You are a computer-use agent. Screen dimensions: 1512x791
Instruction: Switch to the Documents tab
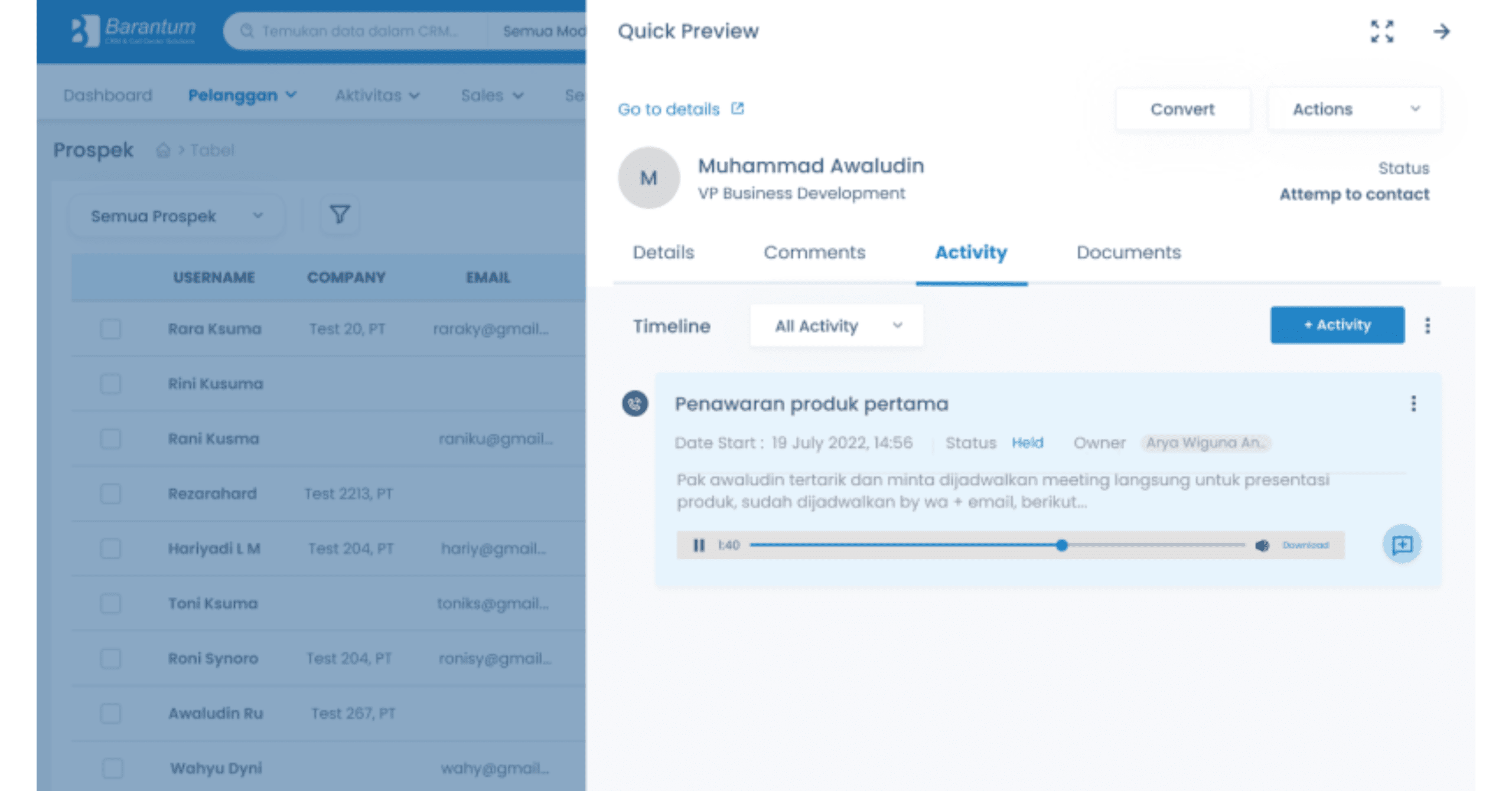point(1128,253)
